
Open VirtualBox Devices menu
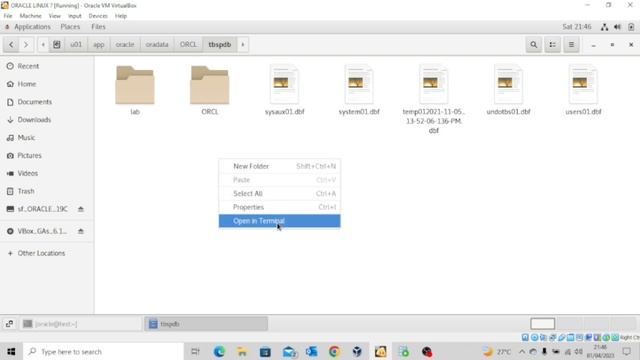tap(98, 16)
